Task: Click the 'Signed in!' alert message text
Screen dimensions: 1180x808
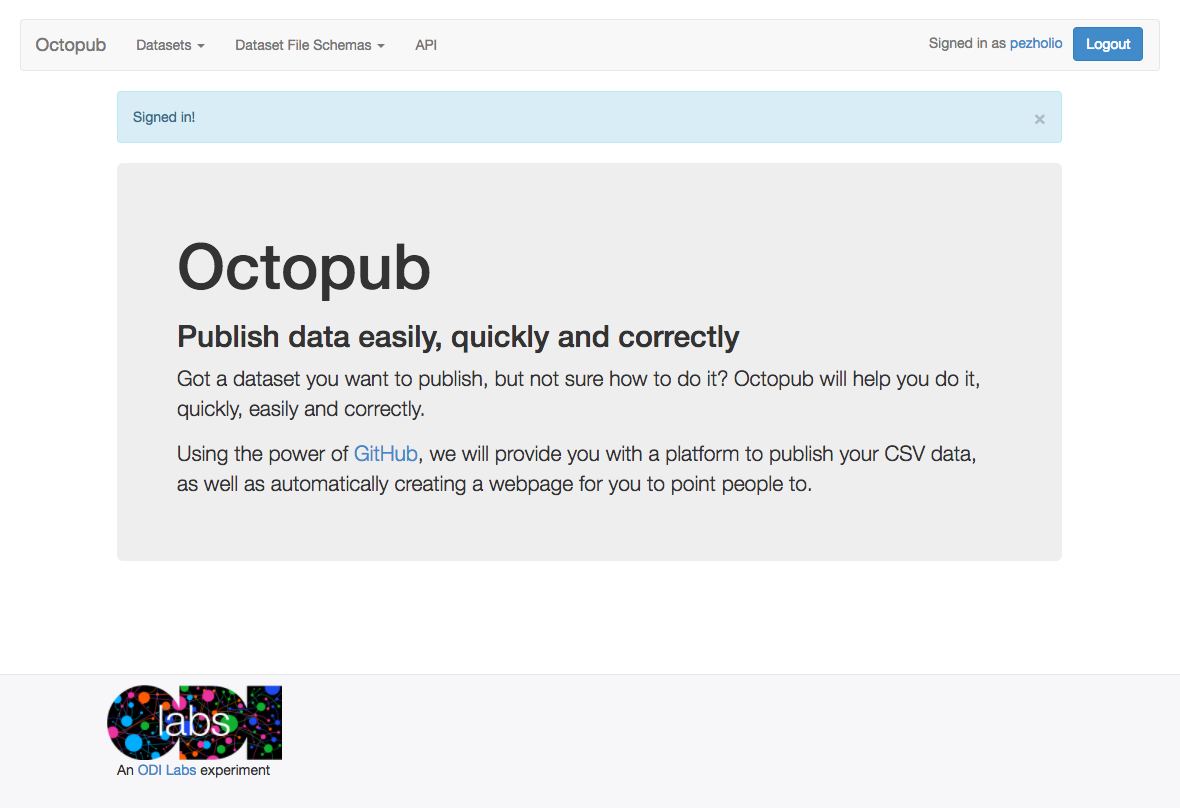Action: (164, 117)
